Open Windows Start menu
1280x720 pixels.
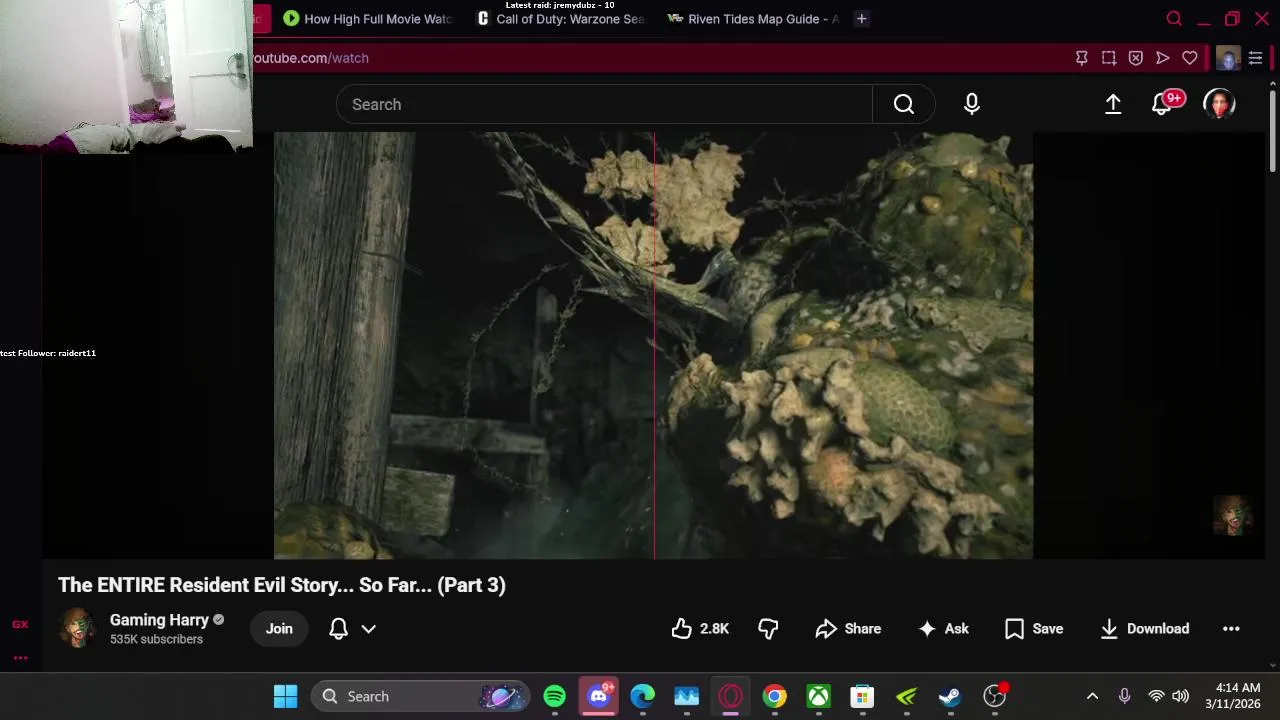click(x=285, y=696)
